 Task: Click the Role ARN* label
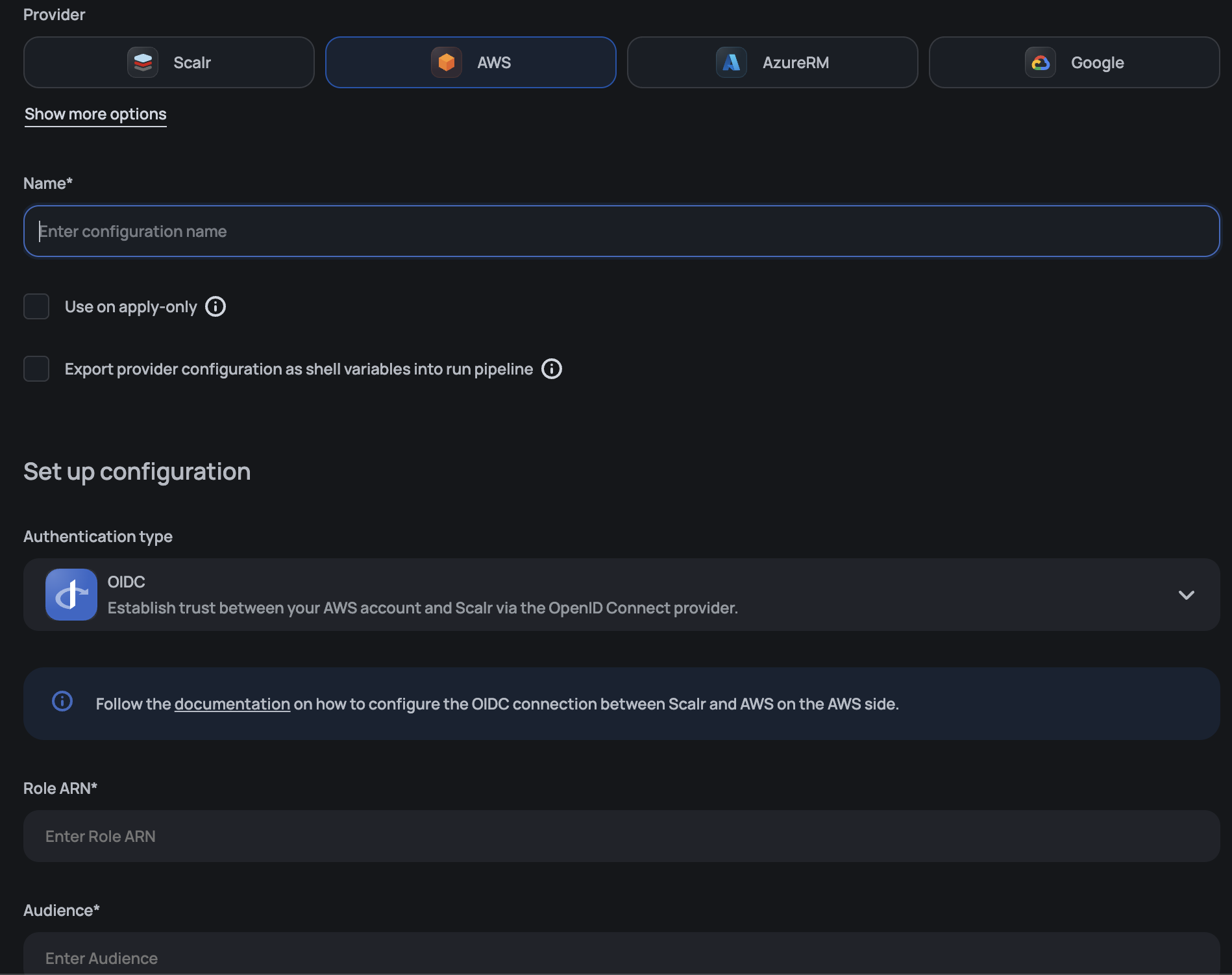(60, 788)
